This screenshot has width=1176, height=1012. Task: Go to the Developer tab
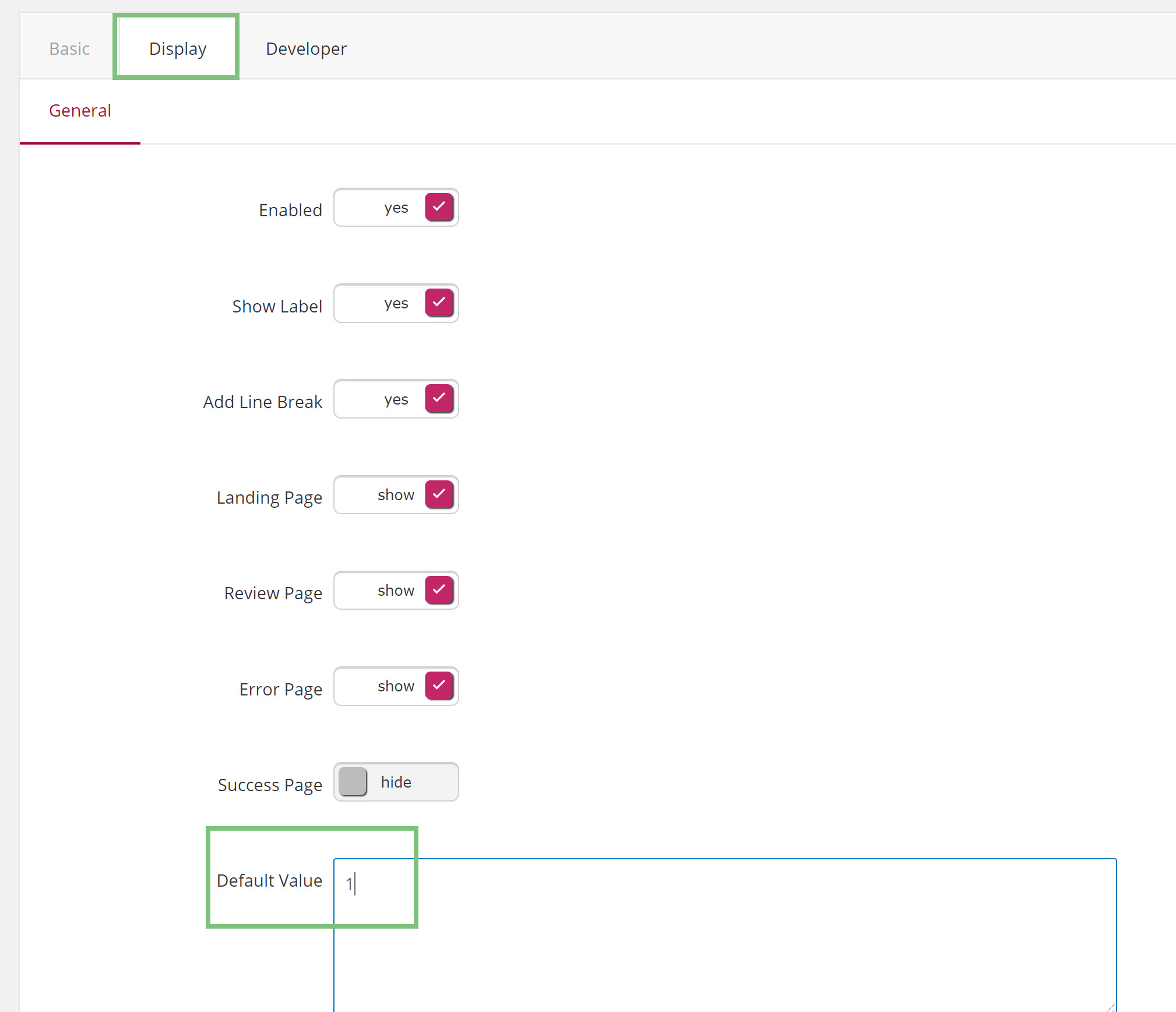[x=306, y=48]
